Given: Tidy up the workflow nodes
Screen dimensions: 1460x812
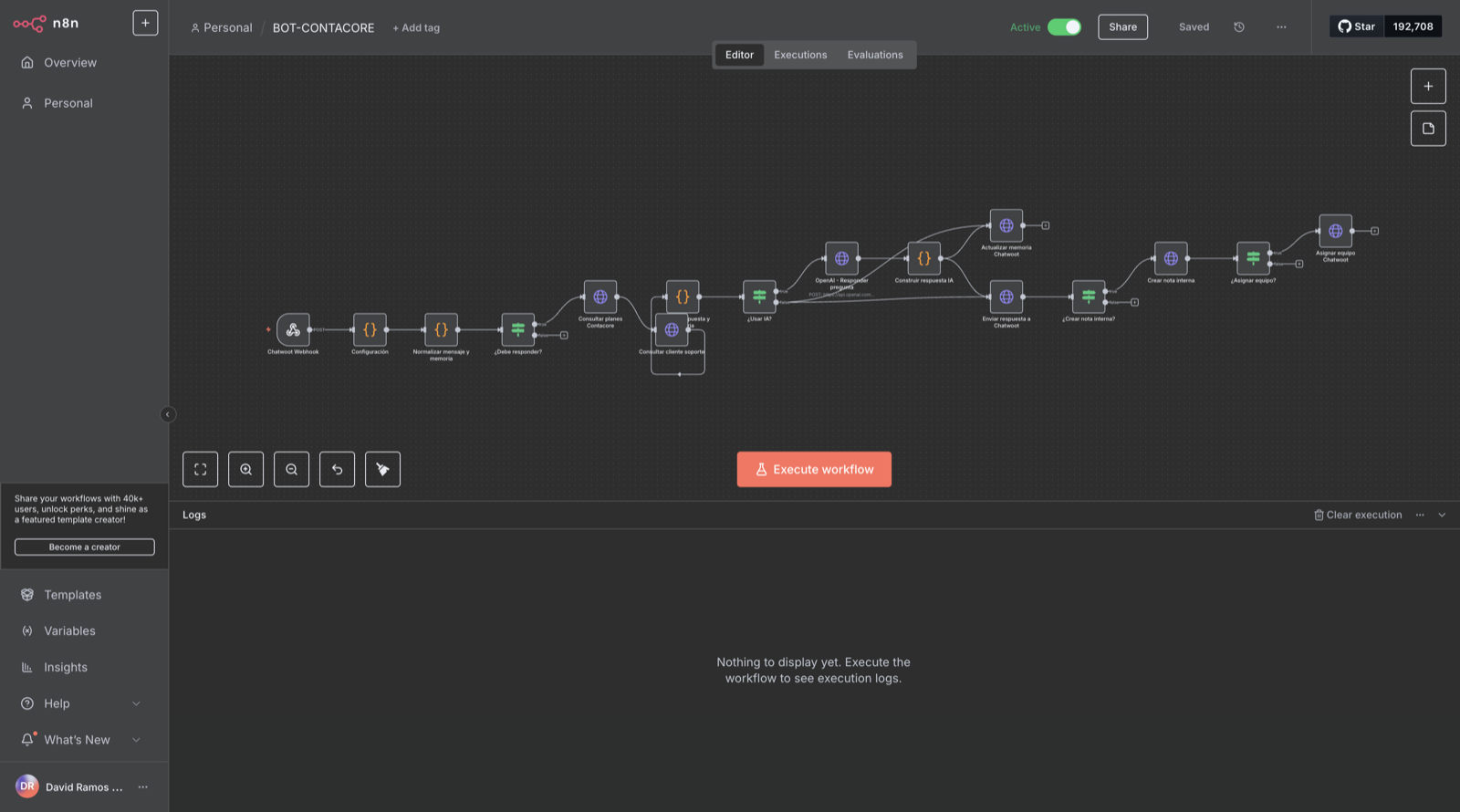Looking at the screenshot, I should tap(383, 469).
